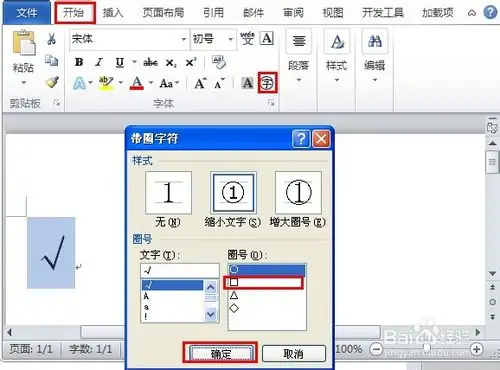This screenshot has width=500, height=370.
Task: Apply subscript formatting
Action: [171, 63]
